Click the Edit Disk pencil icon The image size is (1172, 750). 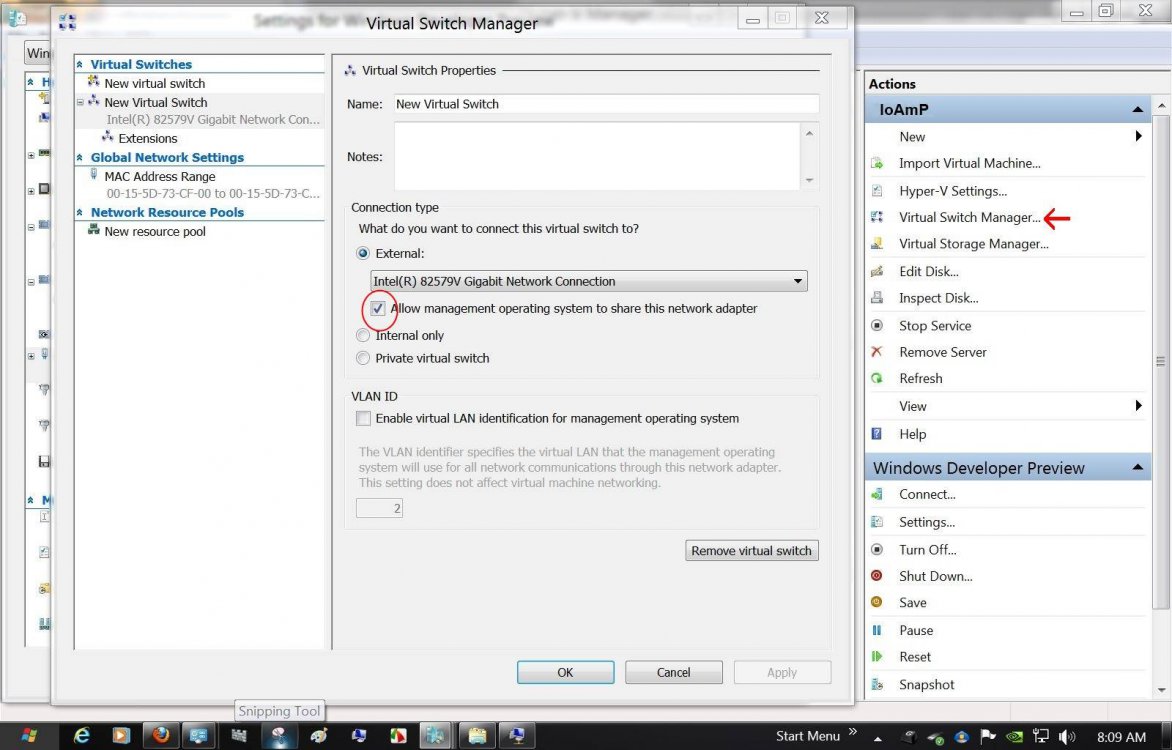[877, 271]
